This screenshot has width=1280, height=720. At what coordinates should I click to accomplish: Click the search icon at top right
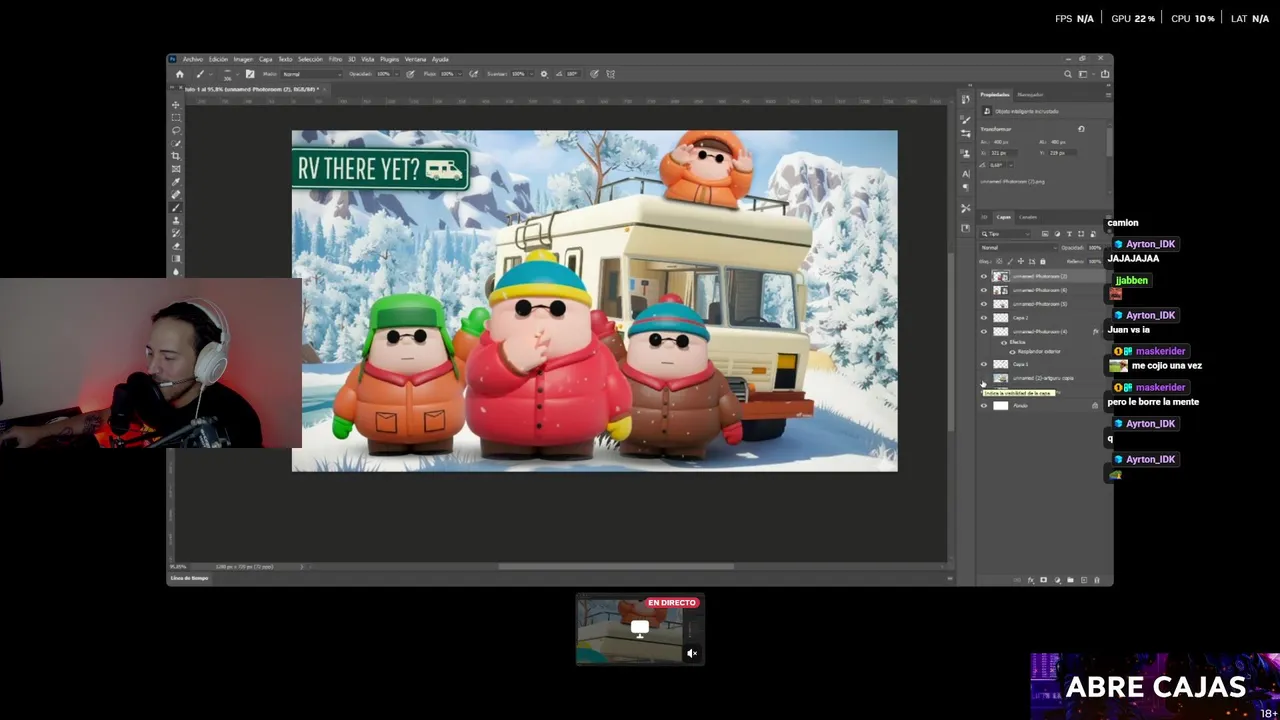tap(1068, 74)
